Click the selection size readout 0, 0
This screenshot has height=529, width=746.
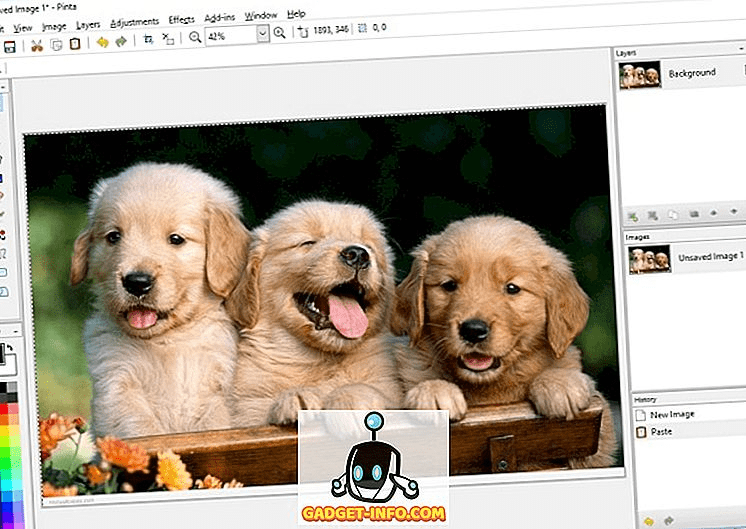pos(379,28)
